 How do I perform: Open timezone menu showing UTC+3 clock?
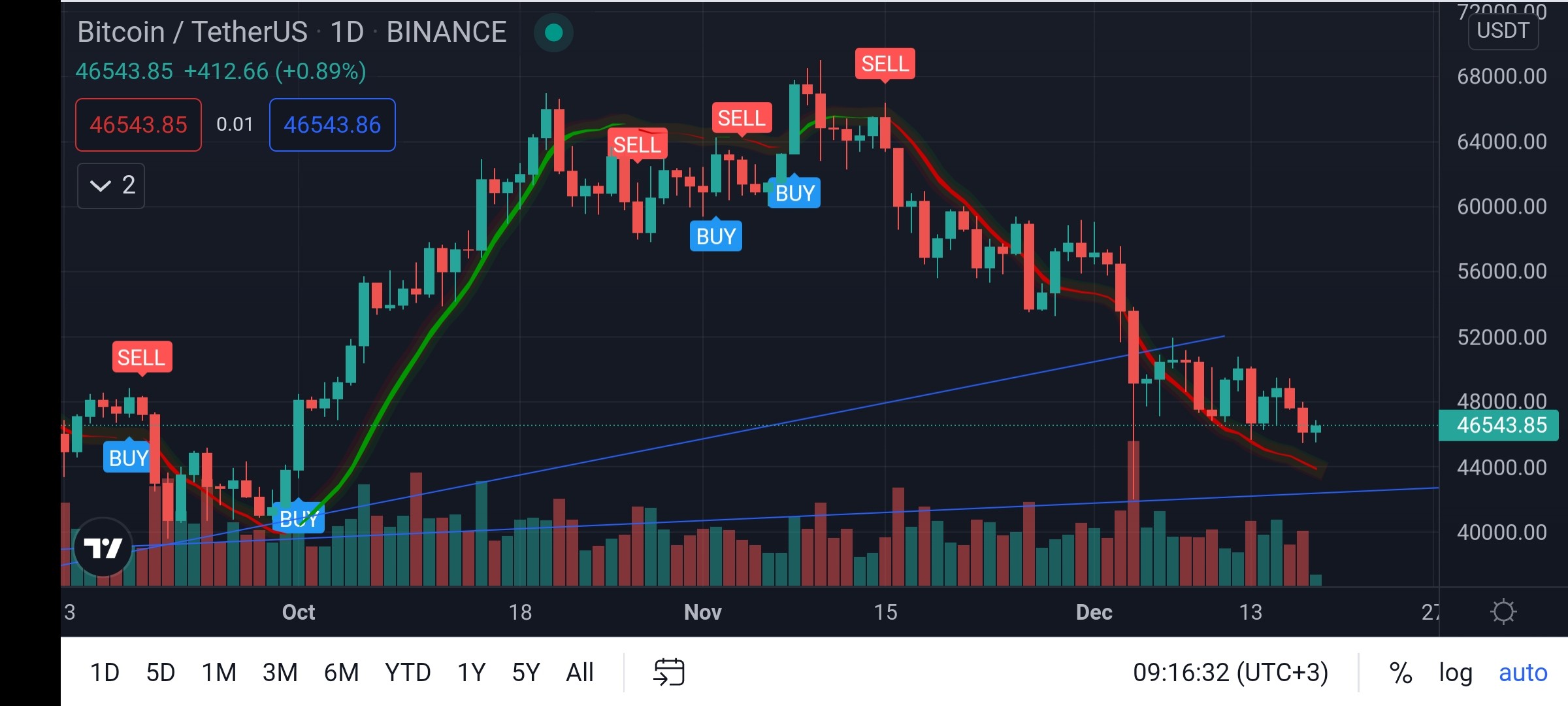[1230, 672]
